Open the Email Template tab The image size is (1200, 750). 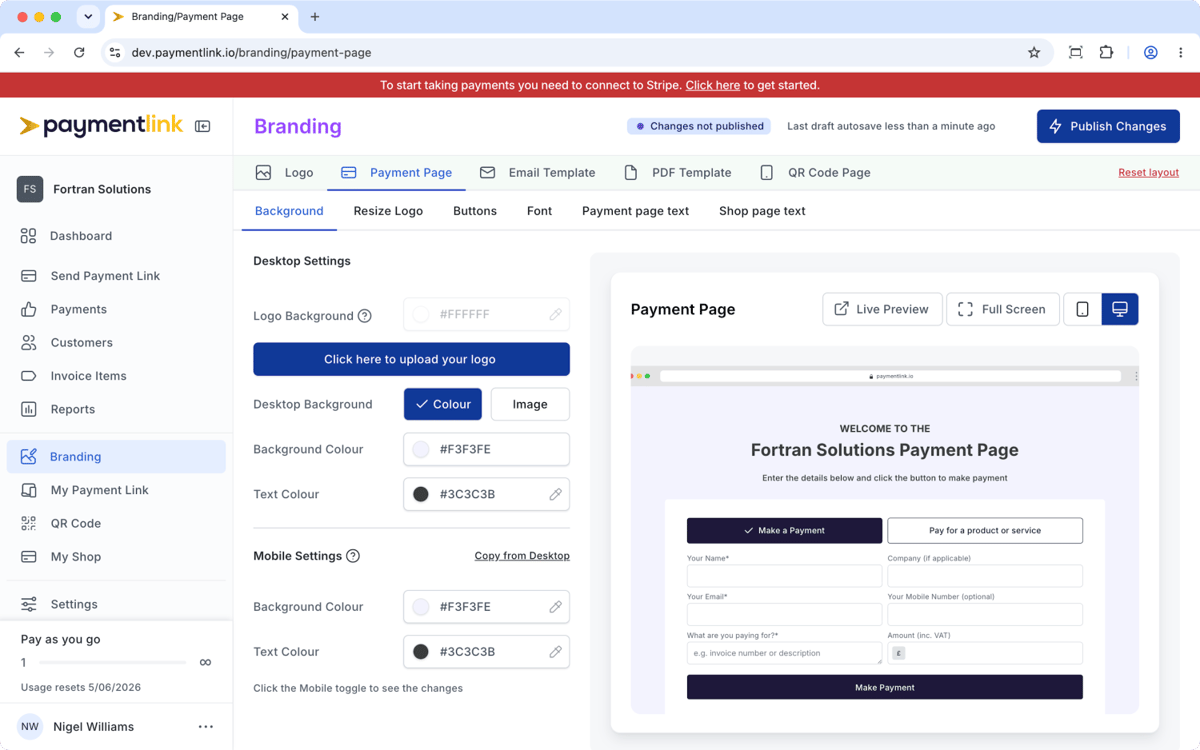(x=537, y=172)
